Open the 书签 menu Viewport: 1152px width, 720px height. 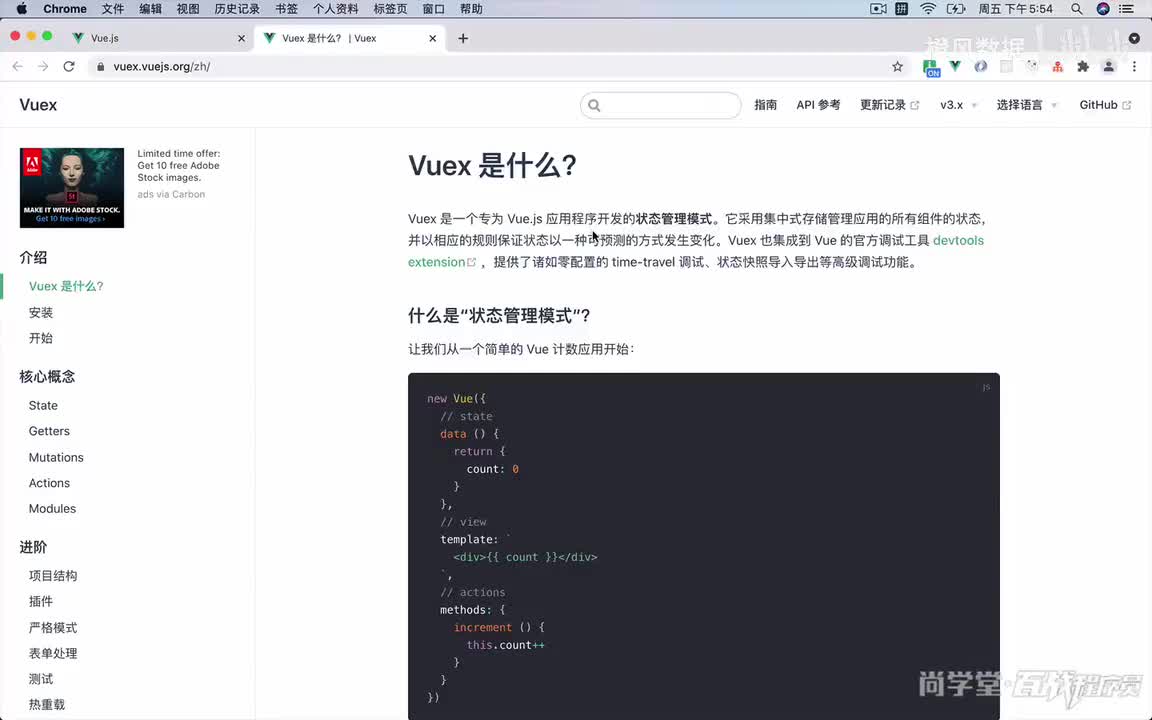click(x=286, y=9)
